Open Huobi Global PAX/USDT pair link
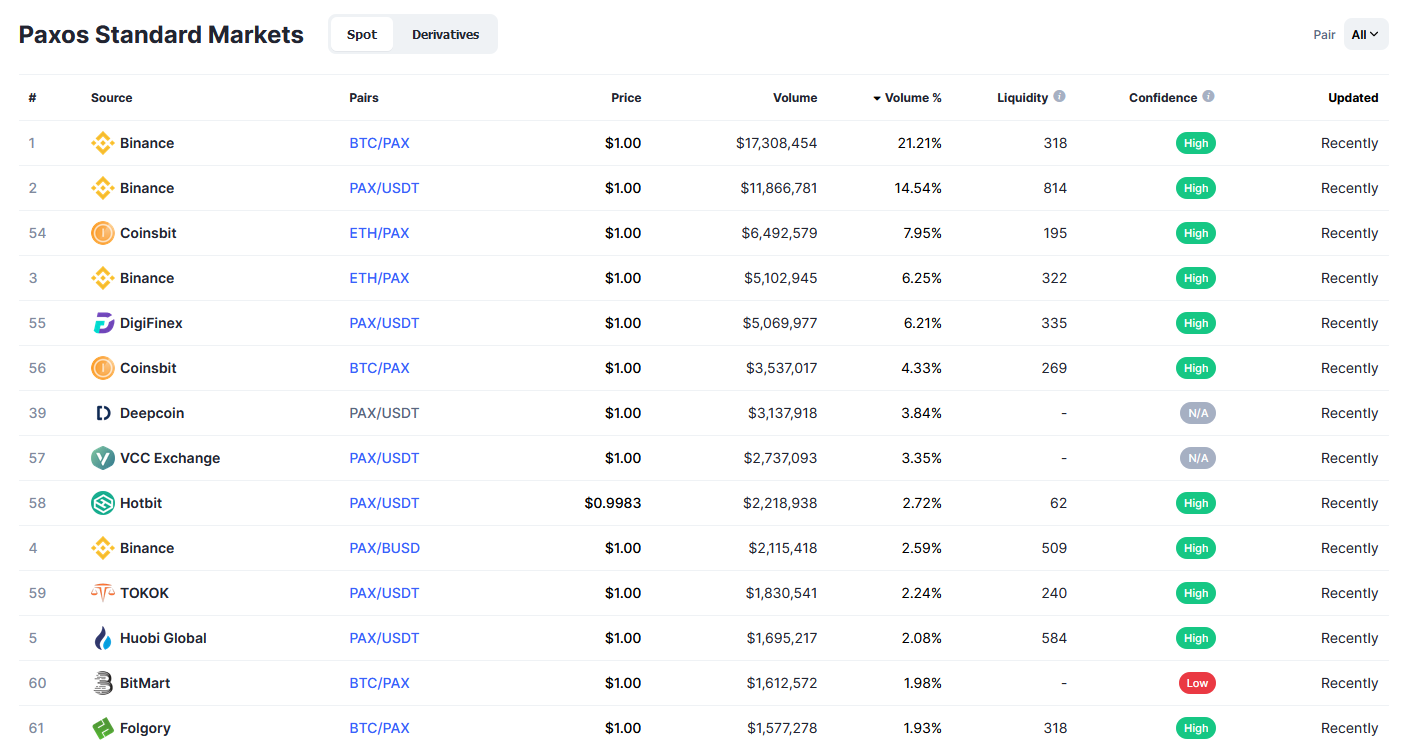Screen dimensions: 1416x748 (x=384, y=638)
